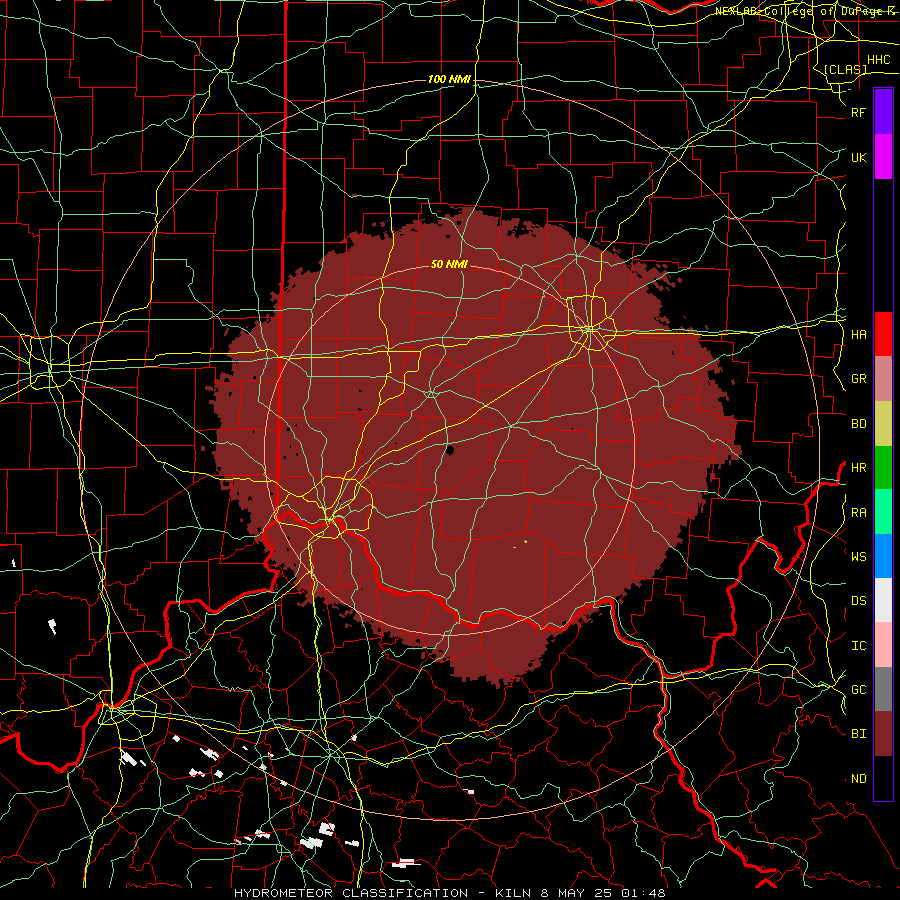Select the GR pink legend swatch

883,379
